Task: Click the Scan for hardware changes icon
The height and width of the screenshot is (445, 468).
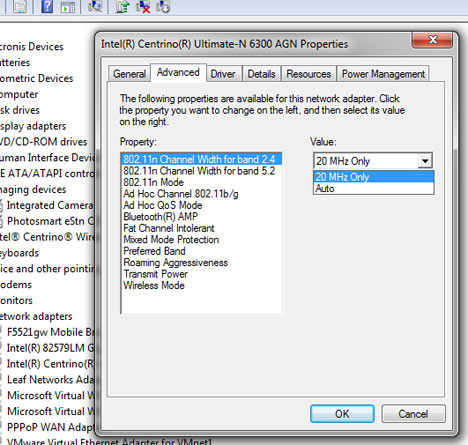Action: pyautogui.click(x=95, y=6)
